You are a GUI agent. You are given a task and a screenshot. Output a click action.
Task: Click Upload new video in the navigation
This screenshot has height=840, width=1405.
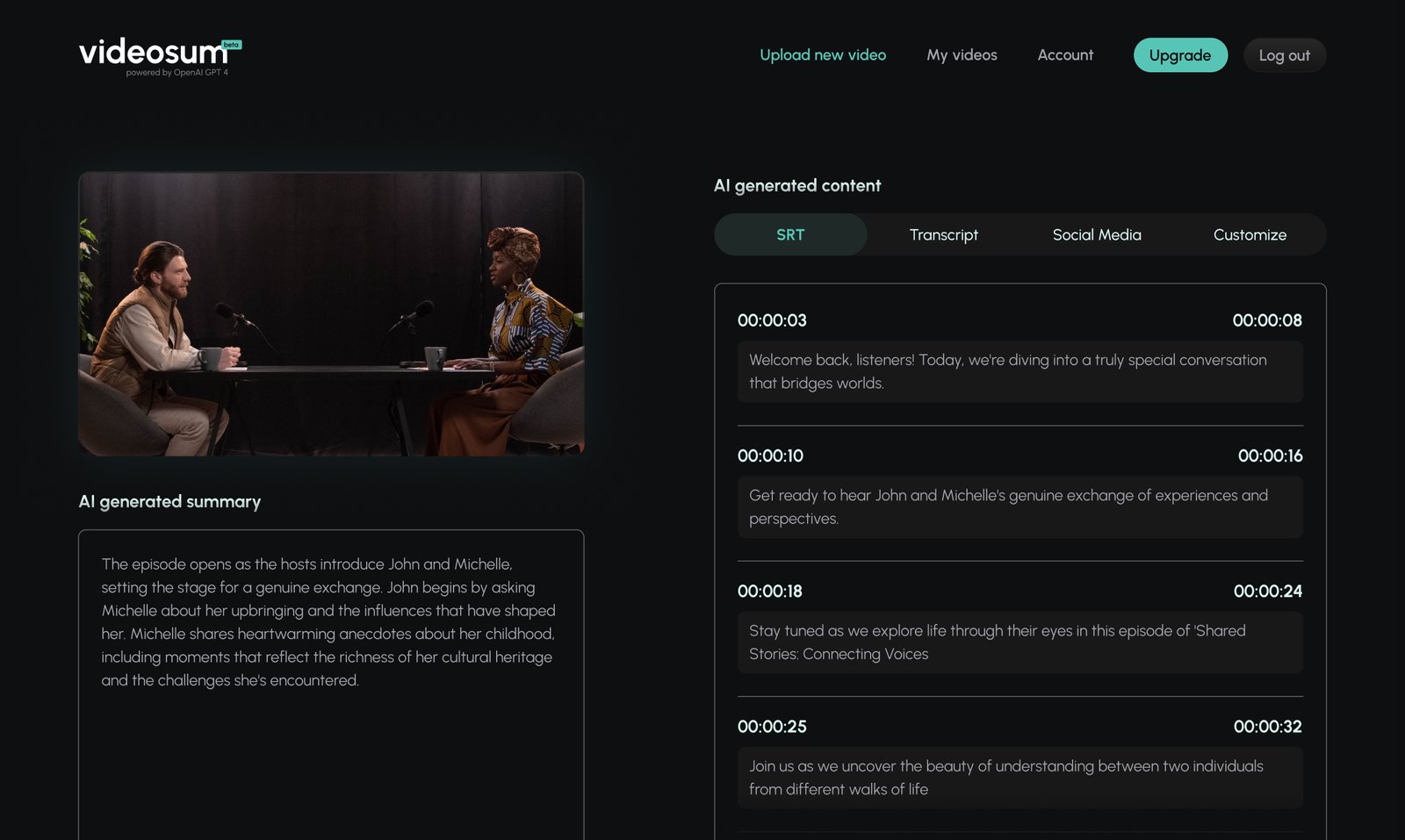(x=822, y=54)
